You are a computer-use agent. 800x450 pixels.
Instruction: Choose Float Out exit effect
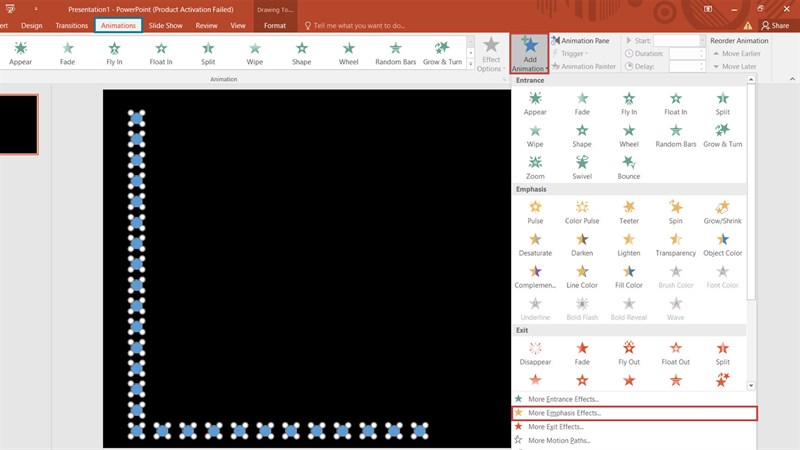coord(676,353)
